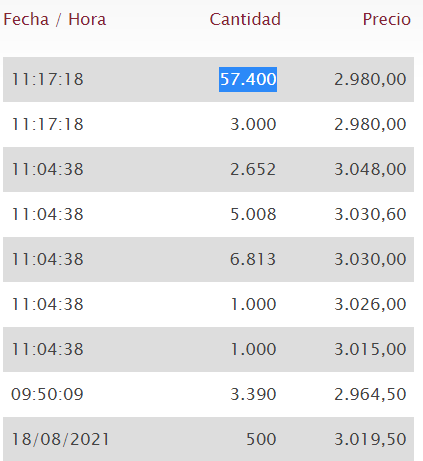Click the 5.008 quantity value
This screenshot has height=461, width=423.
253,214
